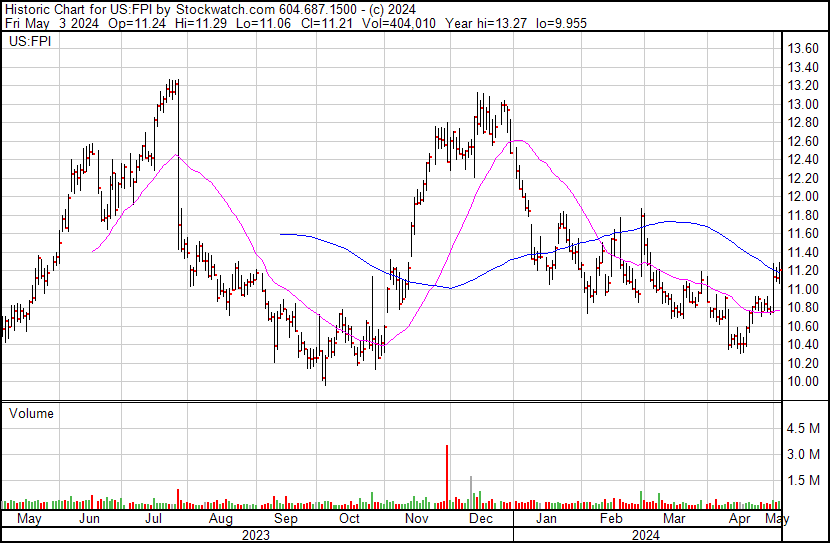Click the 10.20 price axis label

click(803, 363)
